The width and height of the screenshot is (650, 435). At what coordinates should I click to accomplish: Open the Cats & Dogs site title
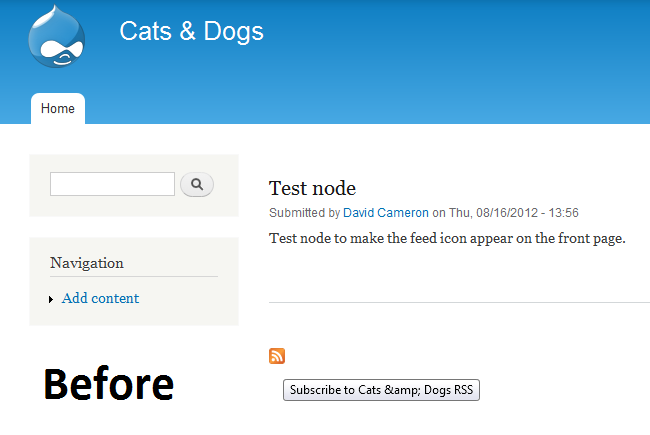192,32
